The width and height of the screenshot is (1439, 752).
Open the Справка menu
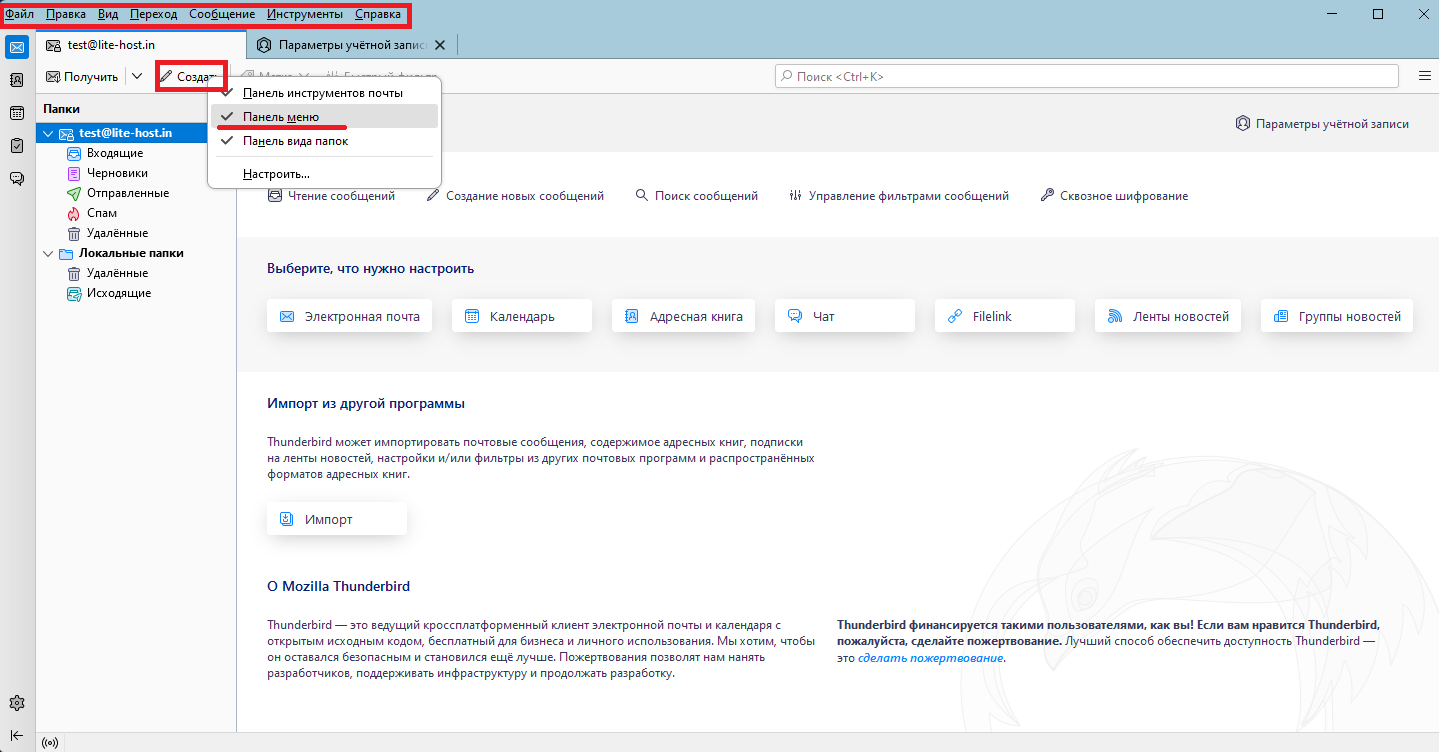378,14
